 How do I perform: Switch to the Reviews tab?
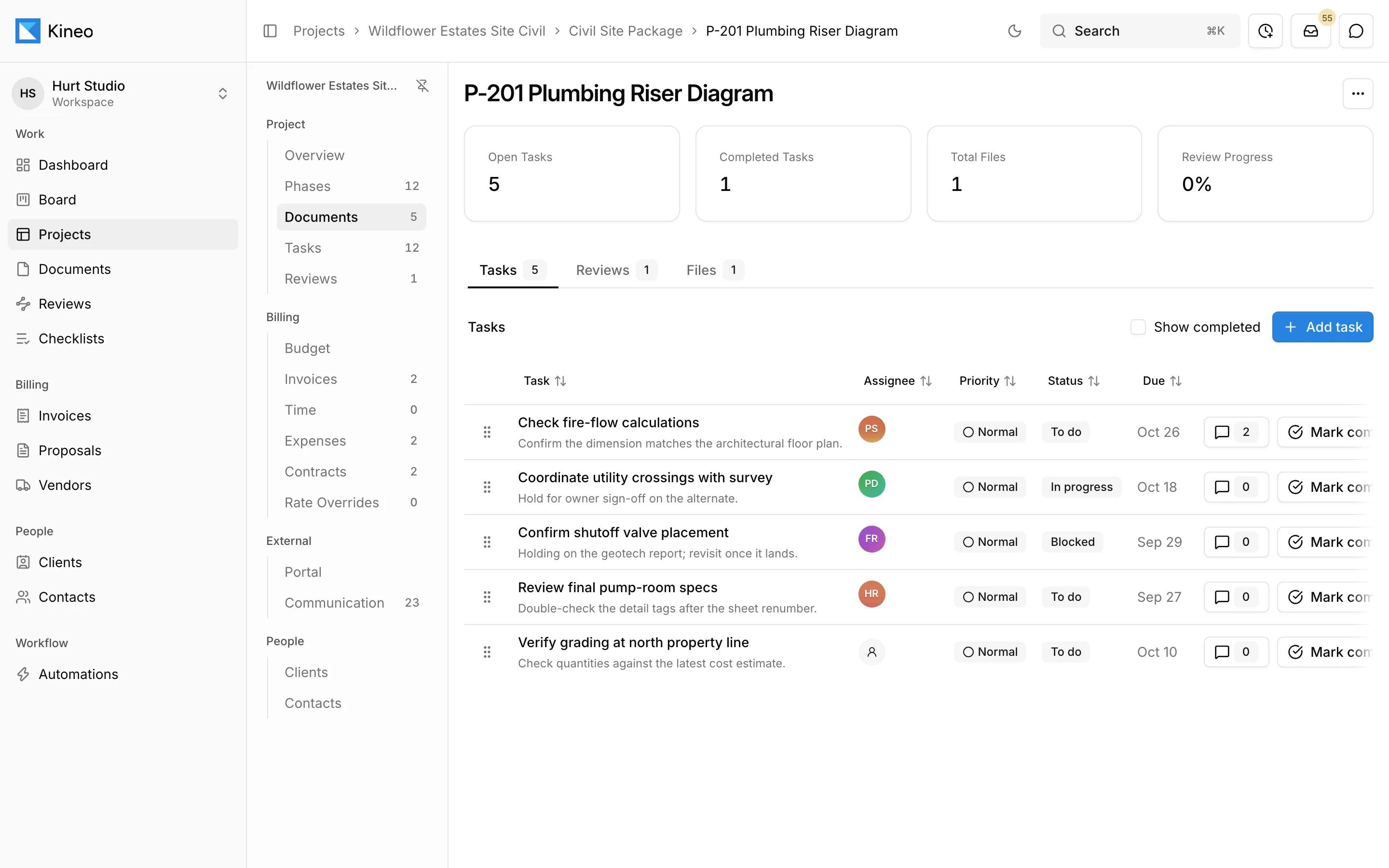pyautogui.click(x=616, y=271)
